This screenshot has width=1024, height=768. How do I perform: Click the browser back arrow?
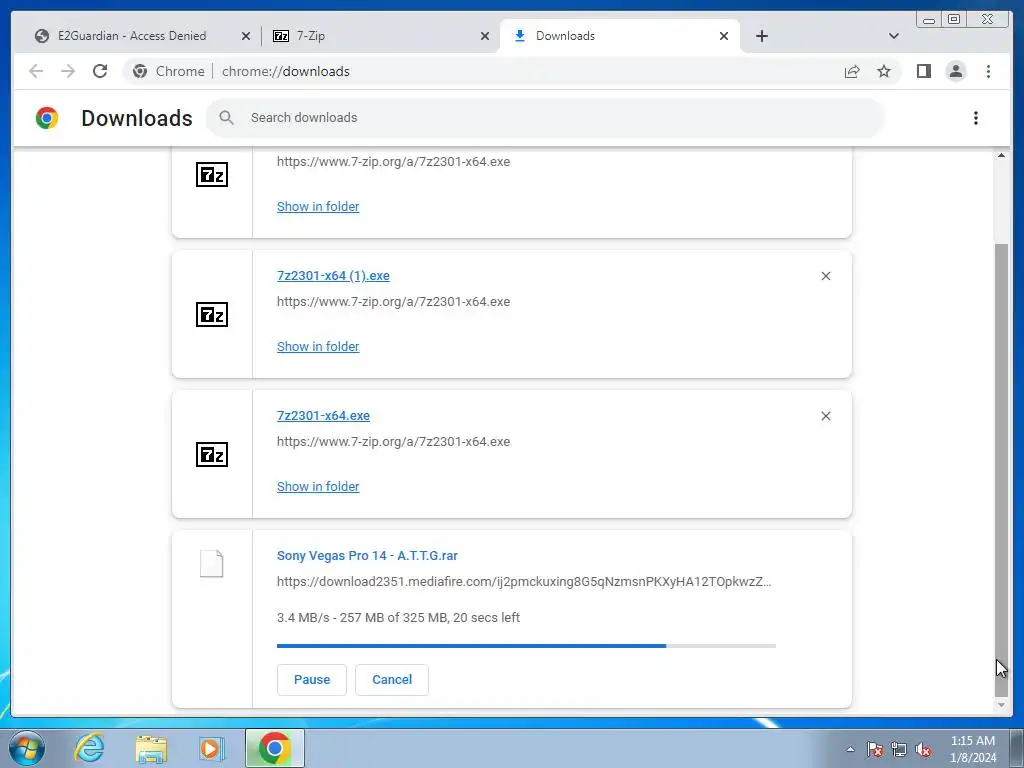click(36, 71)
